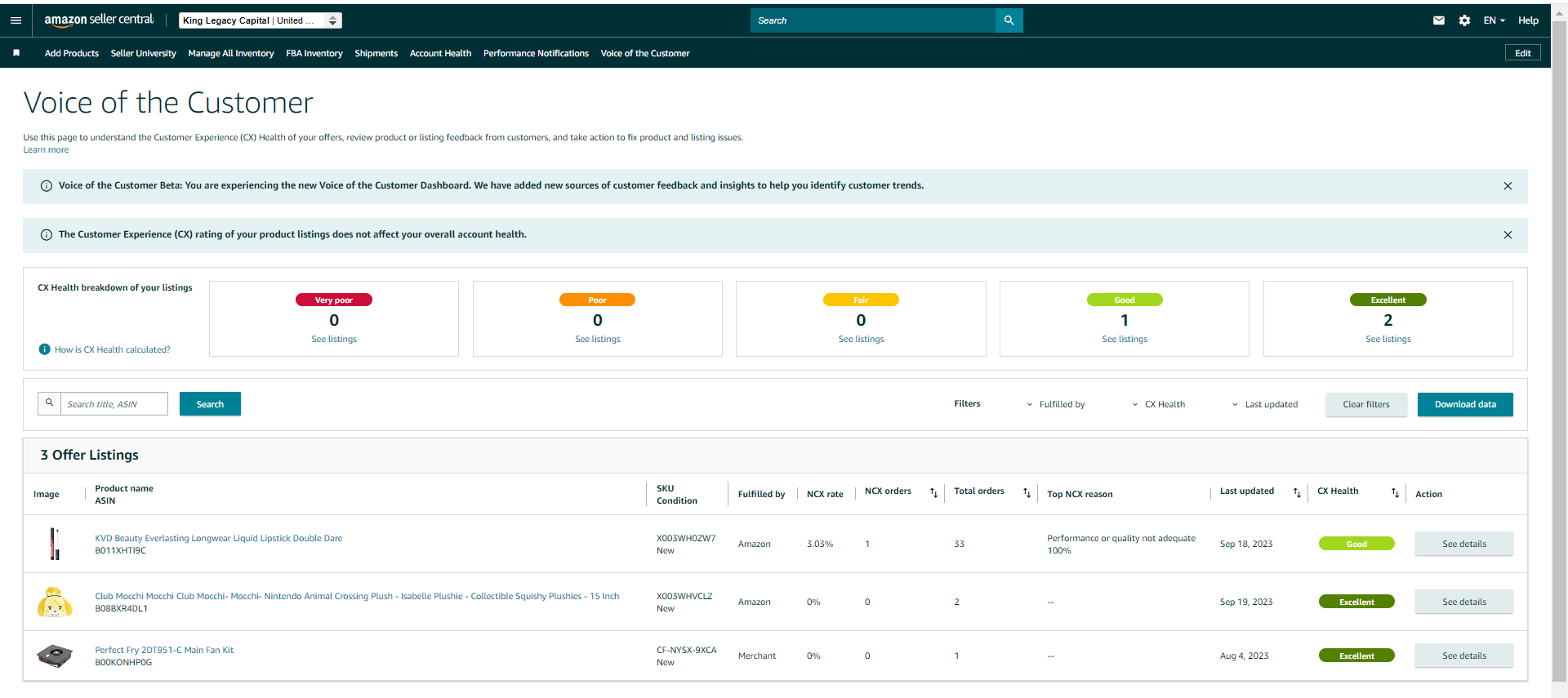See listings under Poor
Image resolution: width=1568 pixels, height=698 pixels.
pyautogui.click(x=598, y=339)
